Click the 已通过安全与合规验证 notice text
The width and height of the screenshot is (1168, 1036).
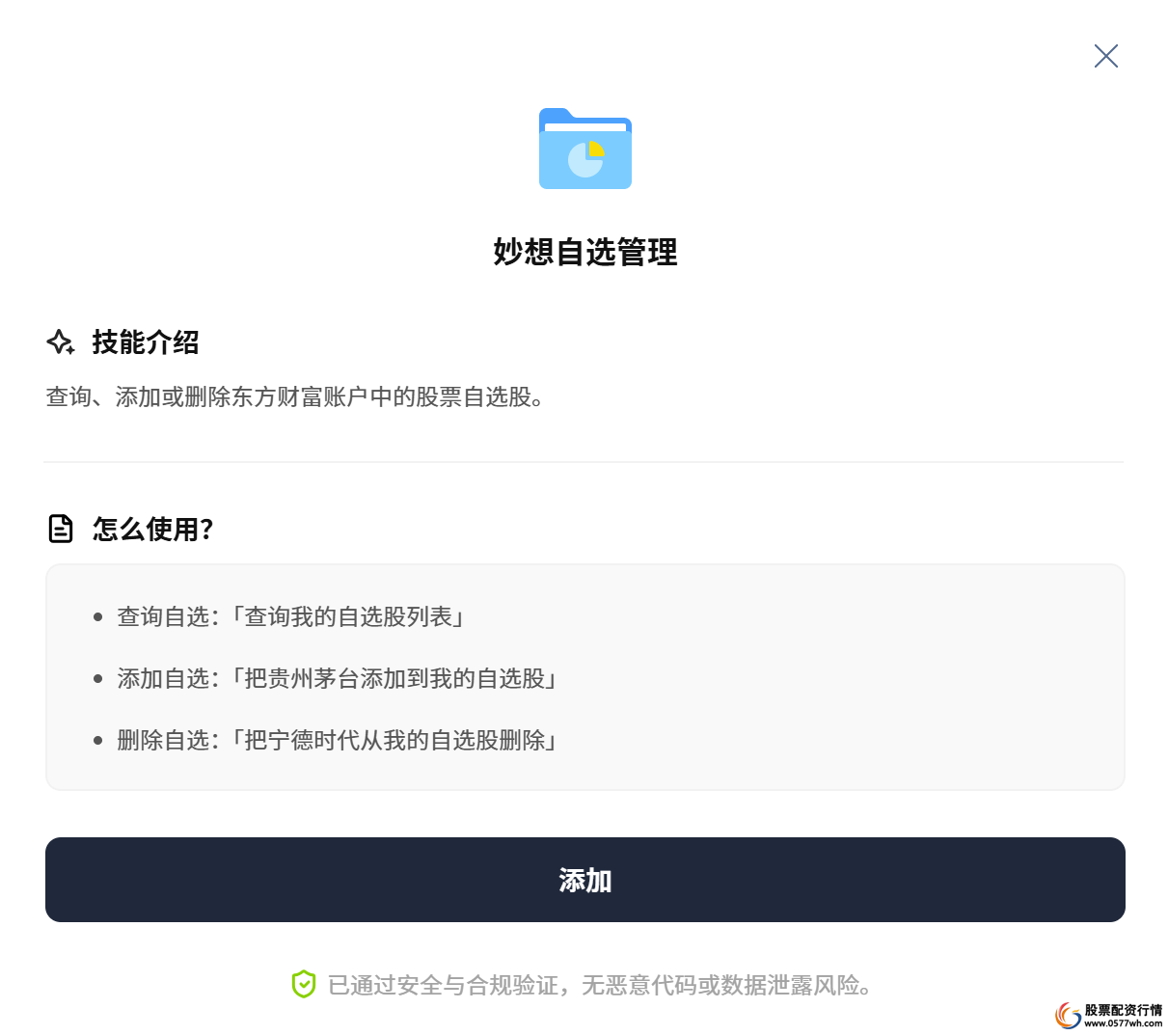tap(600, 985)
